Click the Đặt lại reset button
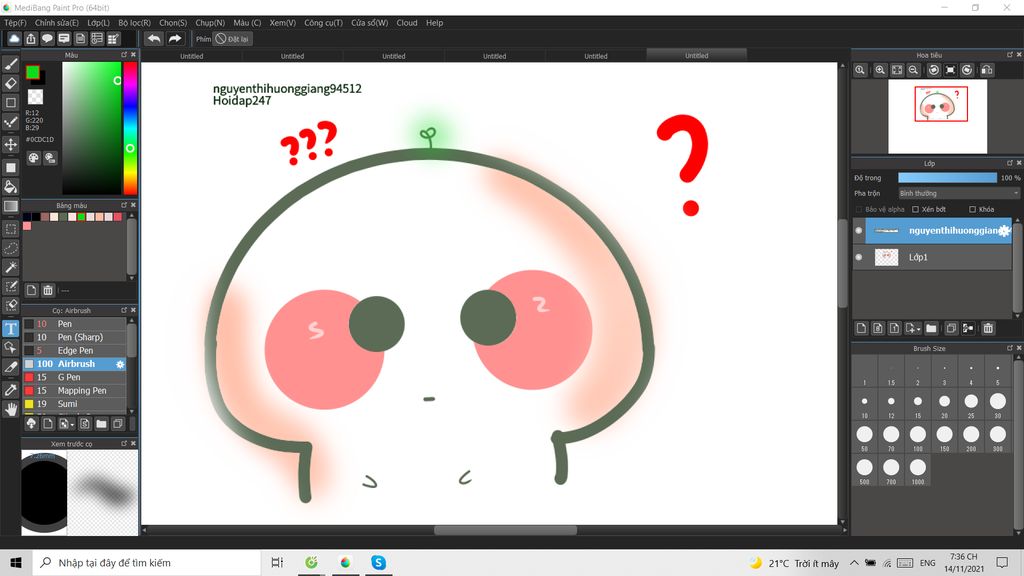 (232, 39)
